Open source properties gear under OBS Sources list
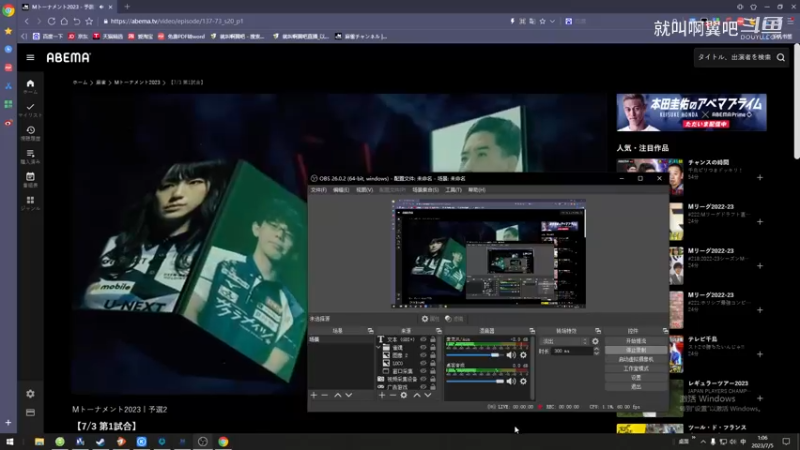Screen dimensions: 800x450 (404, 395)
